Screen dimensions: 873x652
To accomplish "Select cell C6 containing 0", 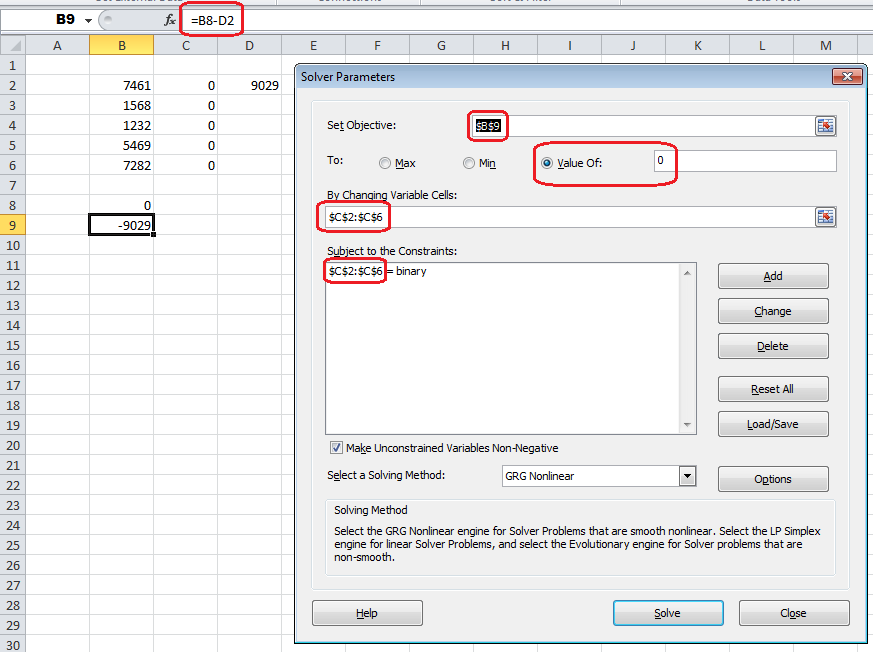I will click(x=185, y=166).
